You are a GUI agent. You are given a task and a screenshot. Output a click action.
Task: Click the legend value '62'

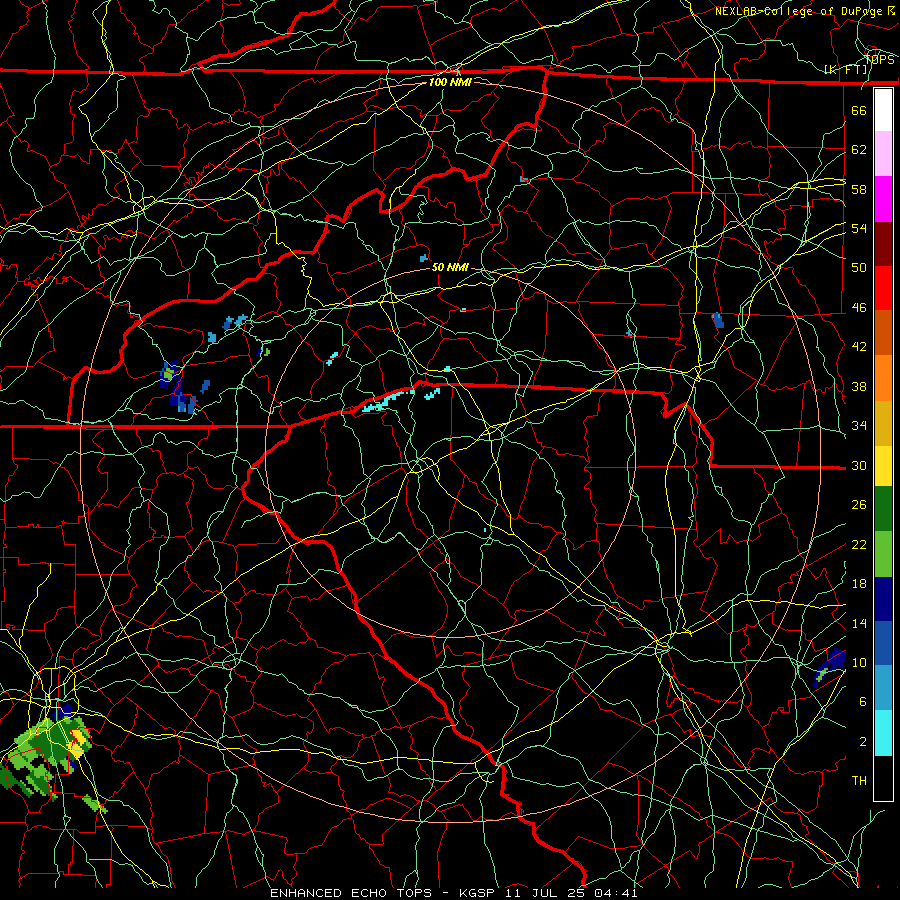click(x=859, y=150)
